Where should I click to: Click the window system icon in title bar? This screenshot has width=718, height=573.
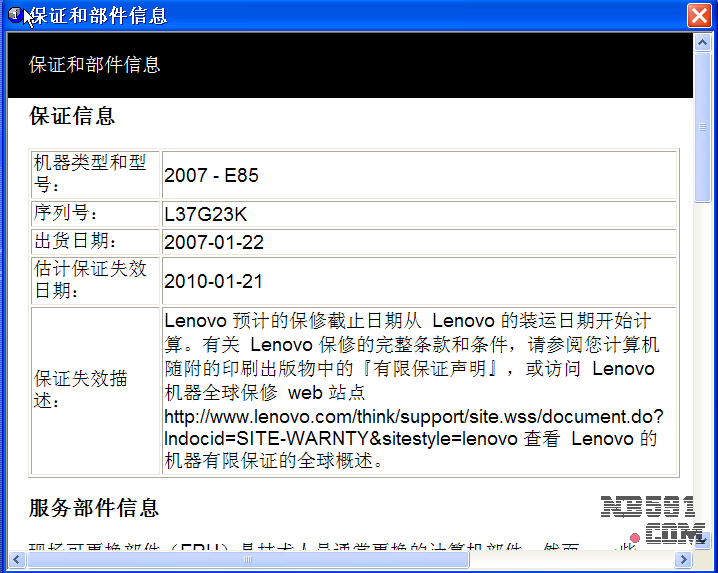coord(15,15)
